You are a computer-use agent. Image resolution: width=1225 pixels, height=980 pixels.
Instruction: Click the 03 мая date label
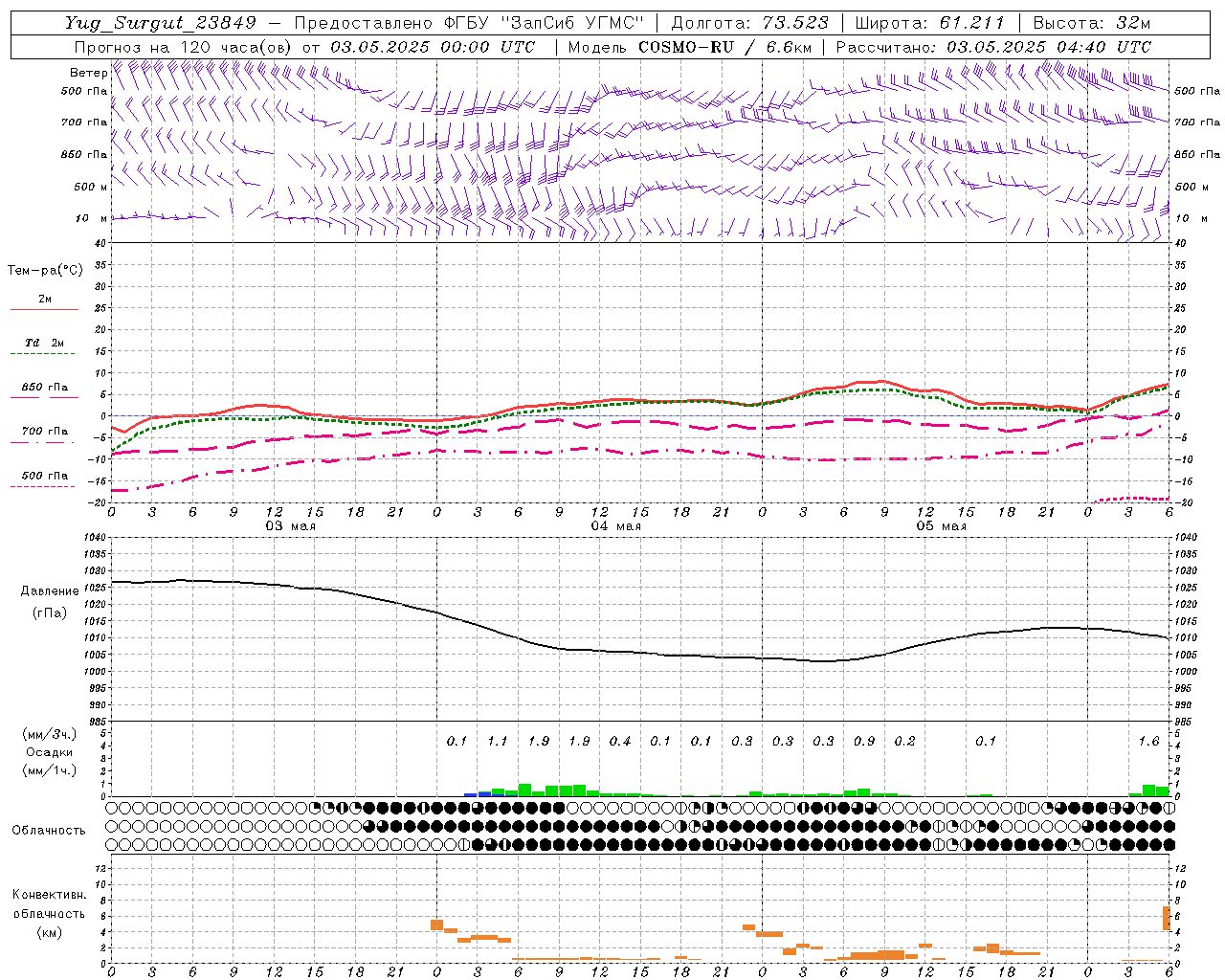click(290, 526)
